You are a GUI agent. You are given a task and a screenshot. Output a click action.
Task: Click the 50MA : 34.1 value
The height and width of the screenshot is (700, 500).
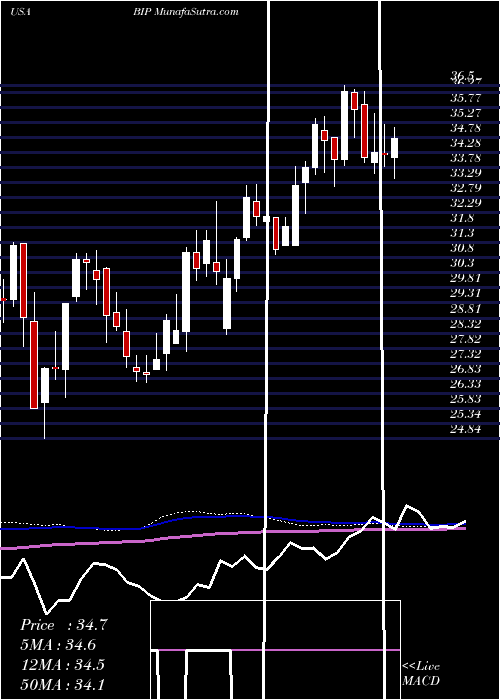coord(62,684)
